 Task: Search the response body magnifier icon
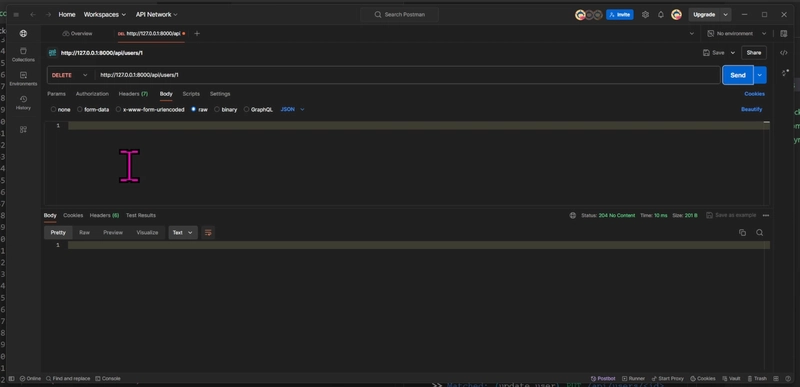[x=760, y=233]
